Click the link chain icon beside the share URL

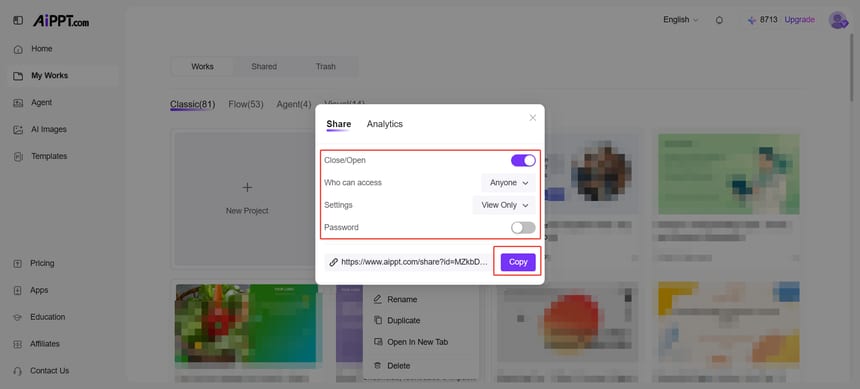tap(333, 262)
